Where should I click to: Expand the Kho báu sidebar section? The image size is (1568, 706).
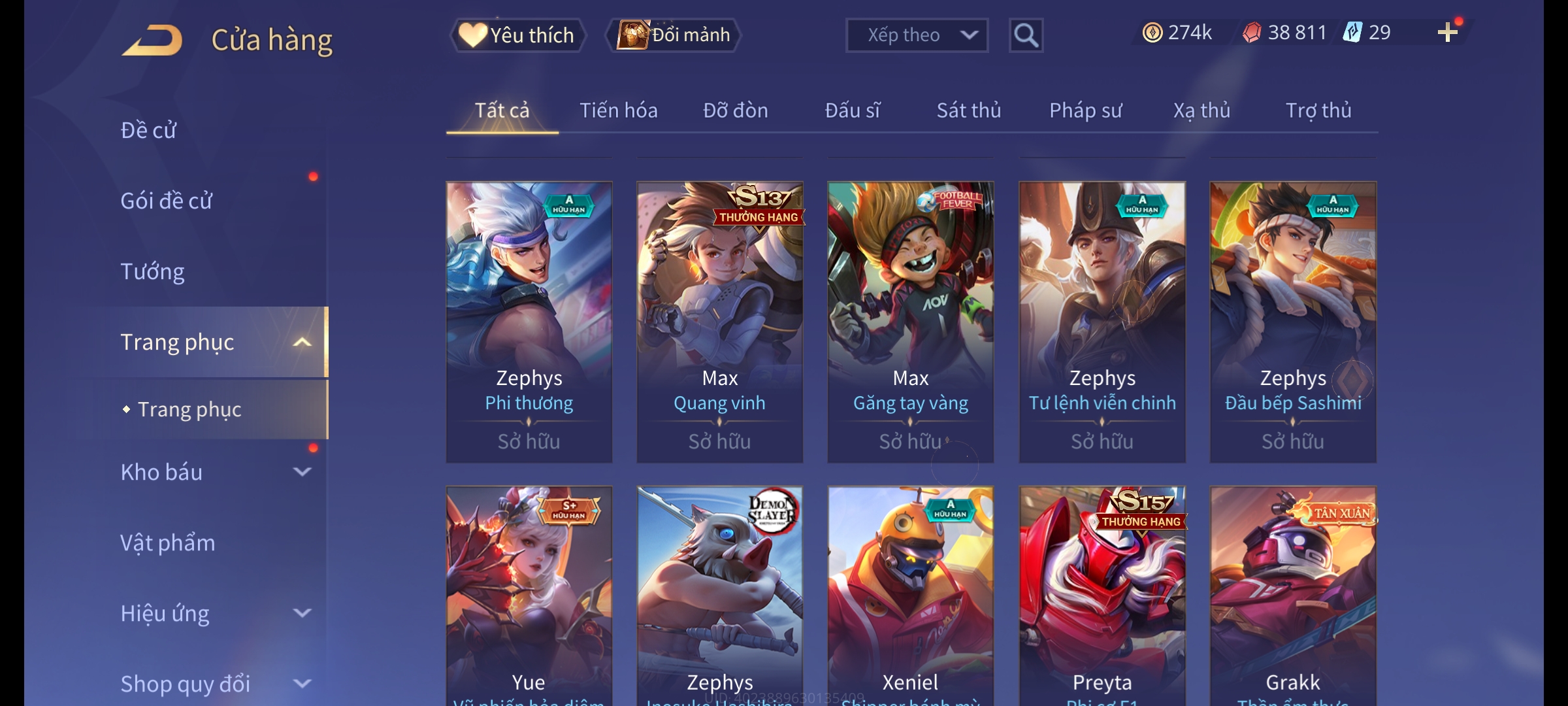pos(302,472)
